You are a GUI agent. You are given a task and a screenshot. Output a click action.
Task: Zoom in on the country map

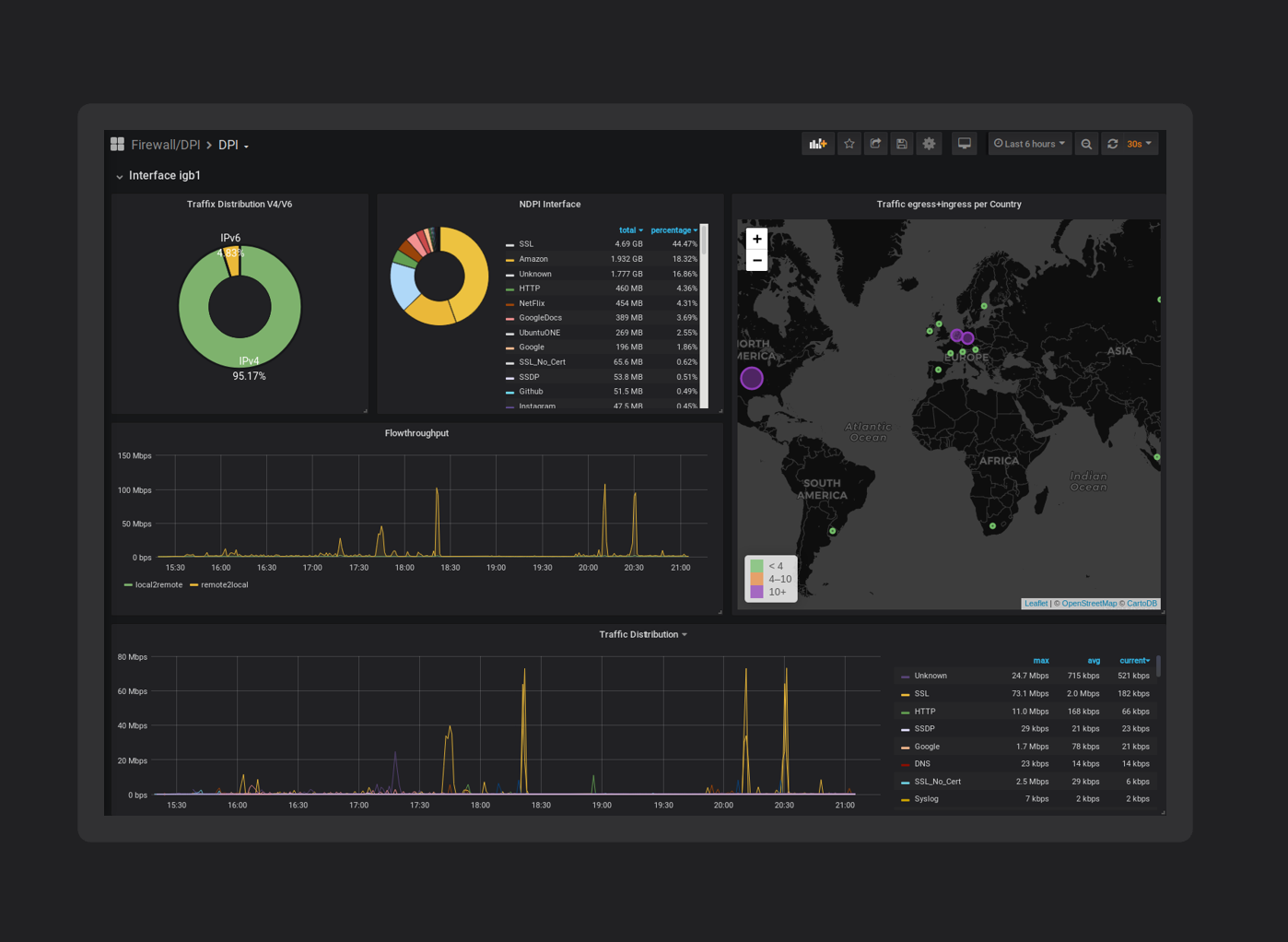click(x=756, y=239)
